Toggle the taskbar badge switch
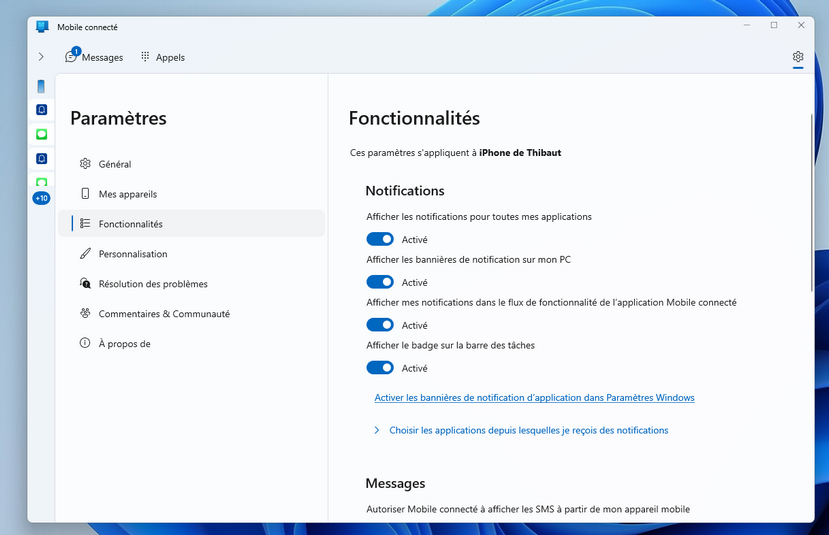This screenshot has height=535, width=829. 380,368
